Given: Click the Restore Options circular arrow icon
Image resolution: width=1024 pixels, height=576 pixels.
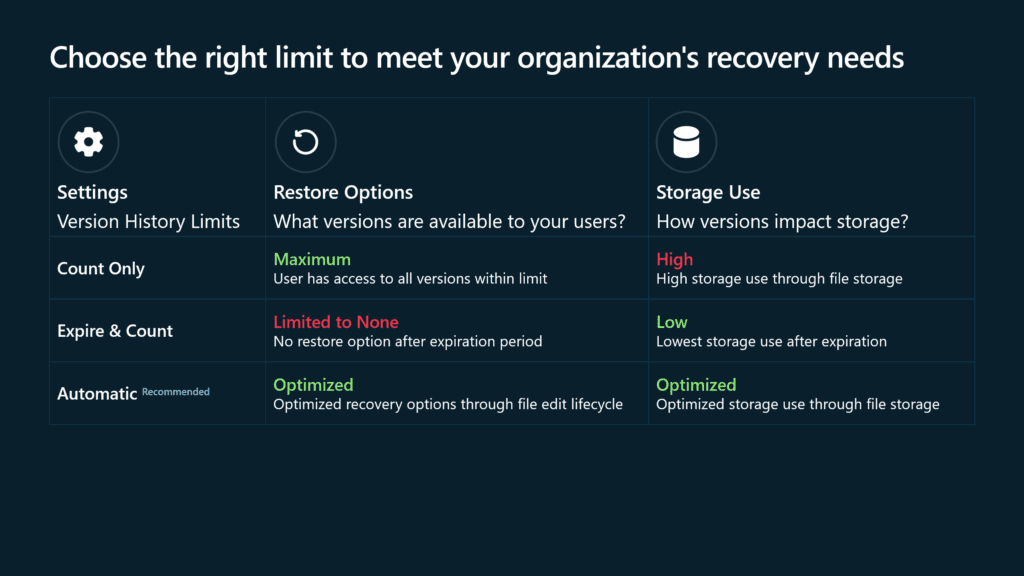Looking at the screenshot, I should tap(305, 142).
